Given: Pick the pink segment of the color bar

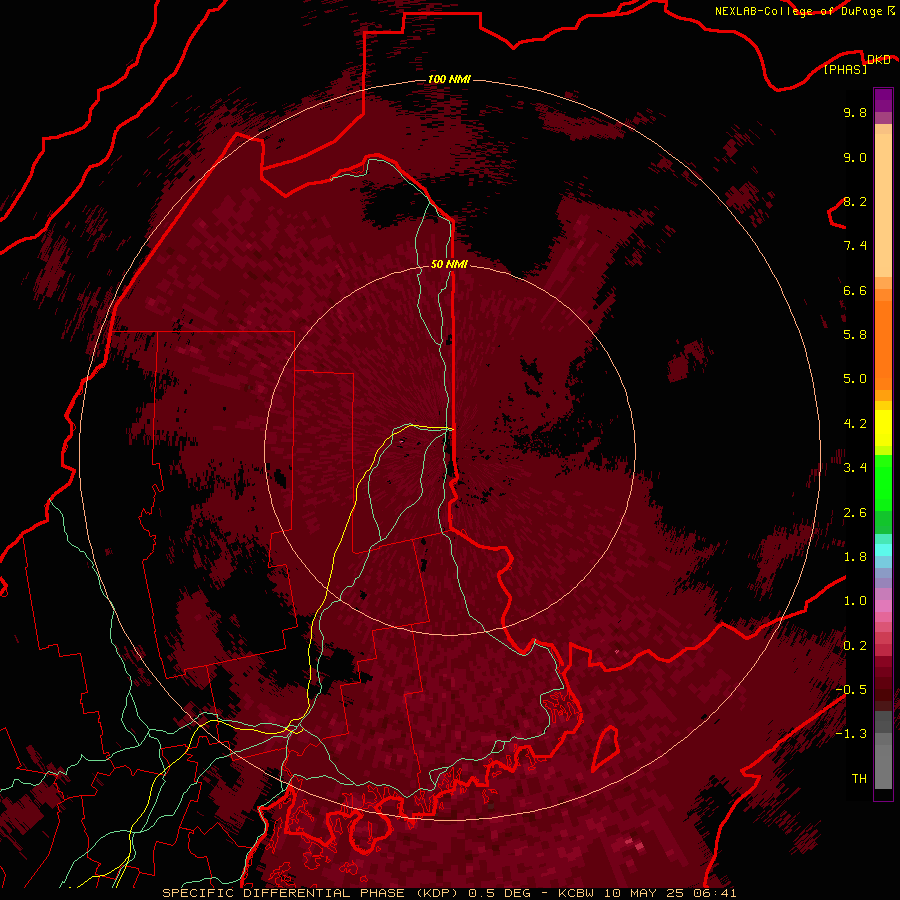Looking at the screenshot, I should (883, 606).
